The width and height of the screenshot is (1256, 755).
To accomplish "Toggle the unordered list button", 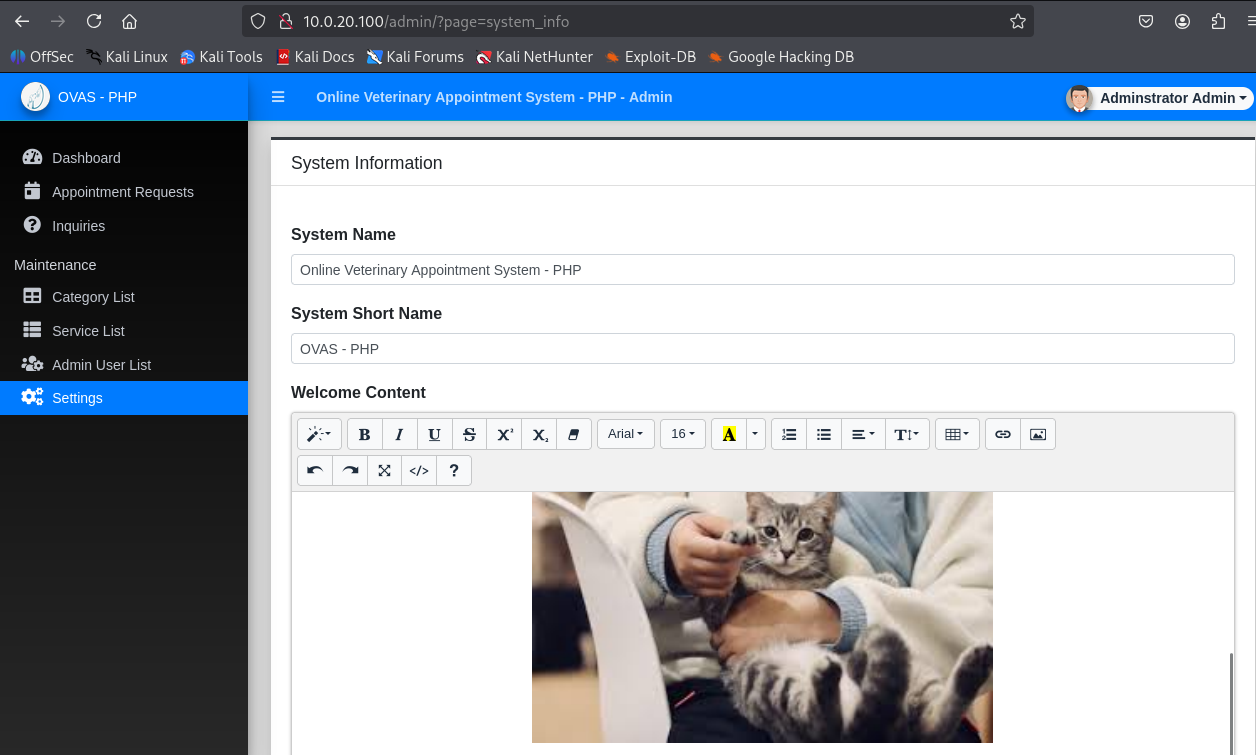I will point(823,434).
